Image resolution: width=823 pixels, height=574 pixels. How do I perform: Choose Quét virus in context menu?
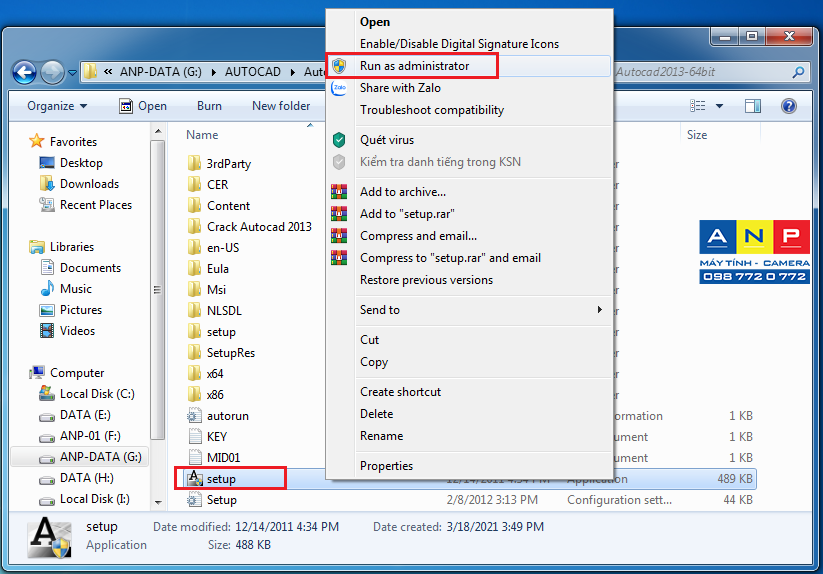coord(470,140)
